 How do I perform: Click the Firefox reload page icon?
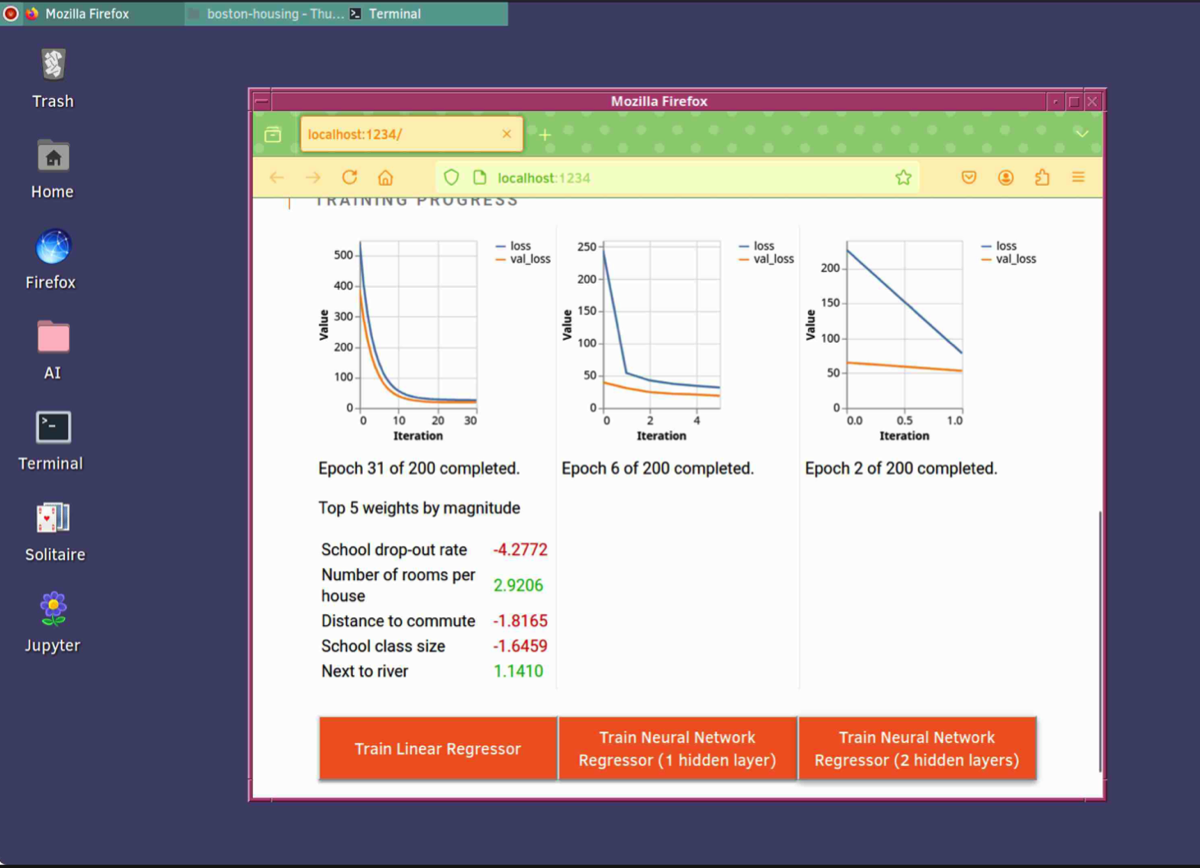[349, 177]
